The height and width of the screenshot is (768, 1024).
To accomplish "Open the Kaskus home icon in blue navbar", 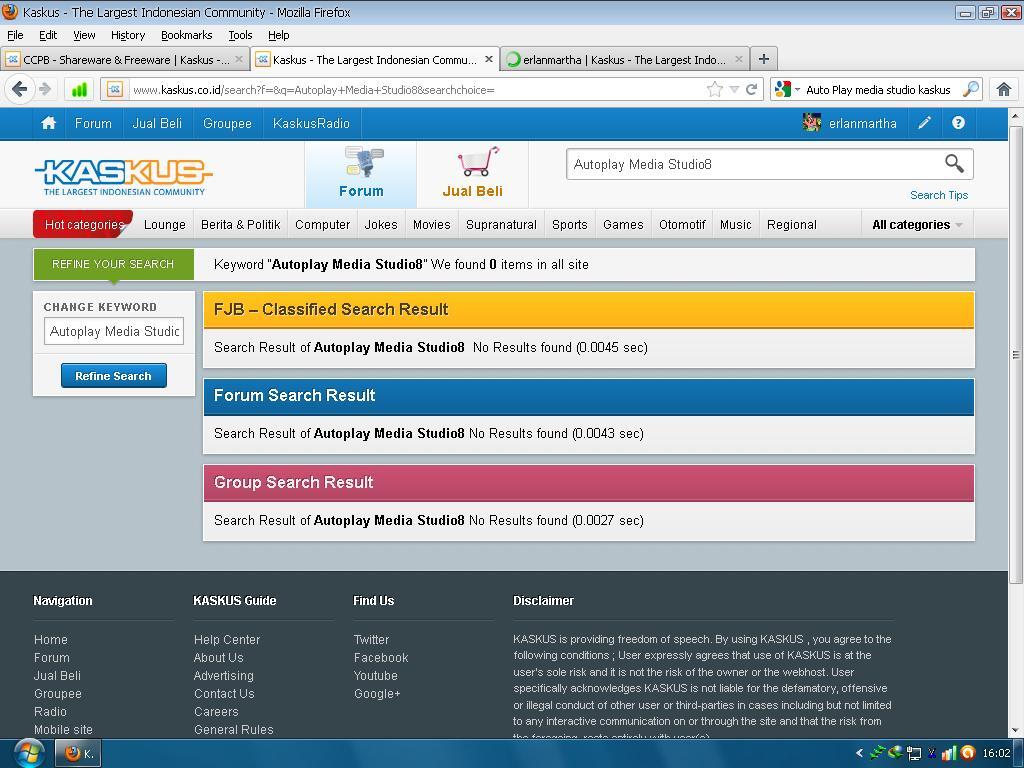I will point(48,123).
